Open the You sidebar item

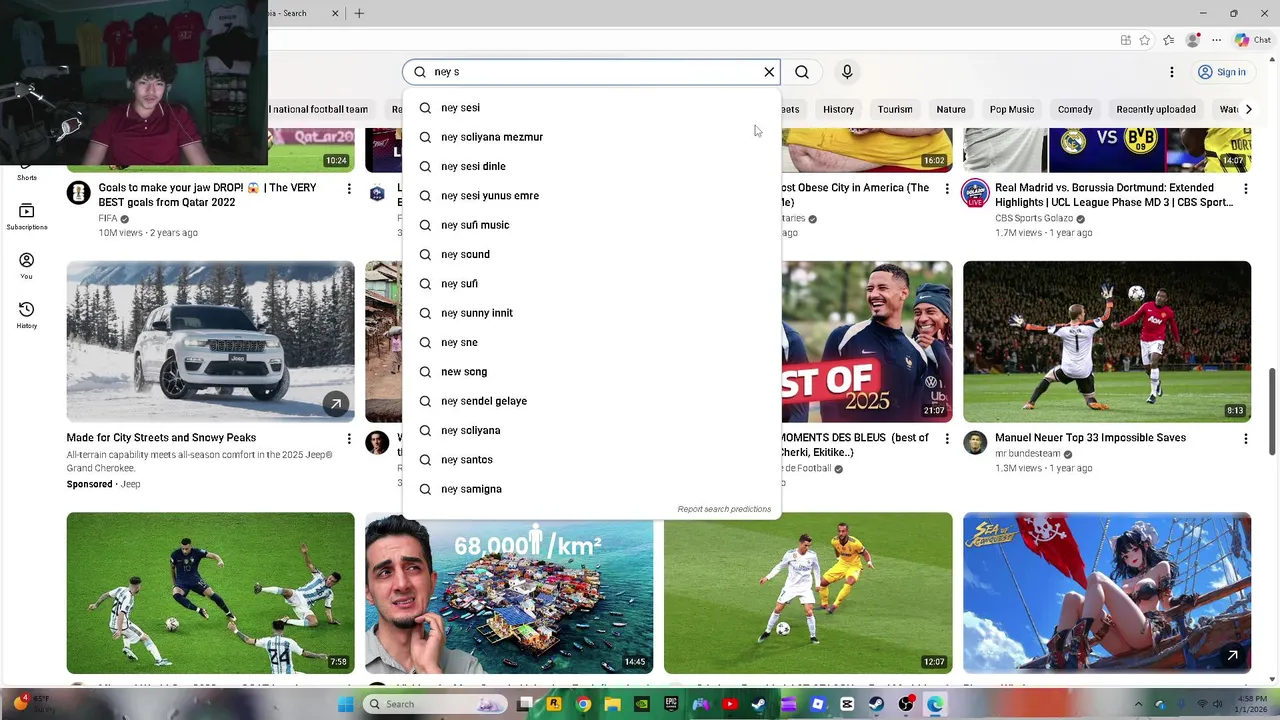pyautogui.click(x=27, y=266)
